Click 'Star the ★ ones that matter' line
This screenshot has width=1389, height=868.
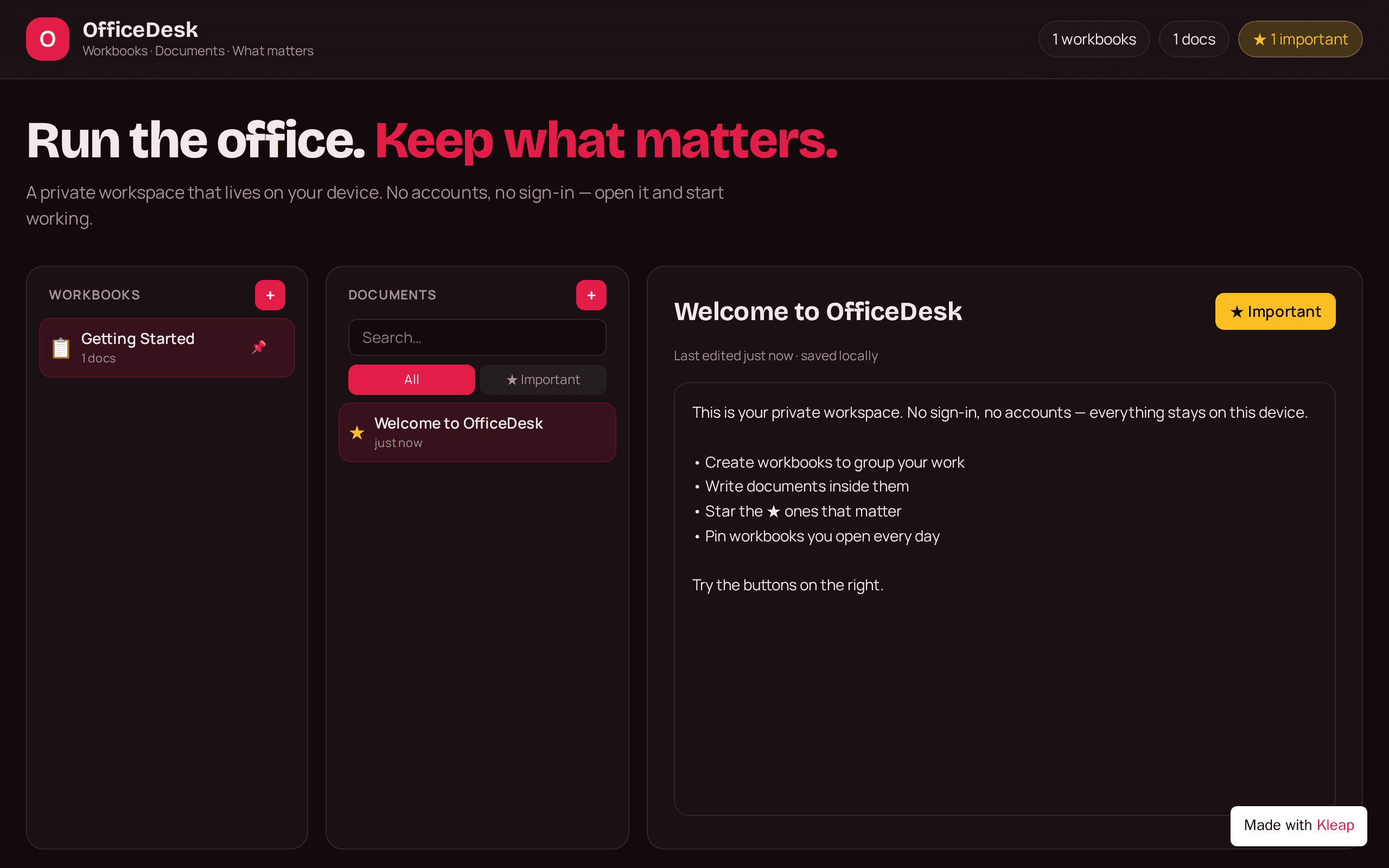tap(803, 511)
